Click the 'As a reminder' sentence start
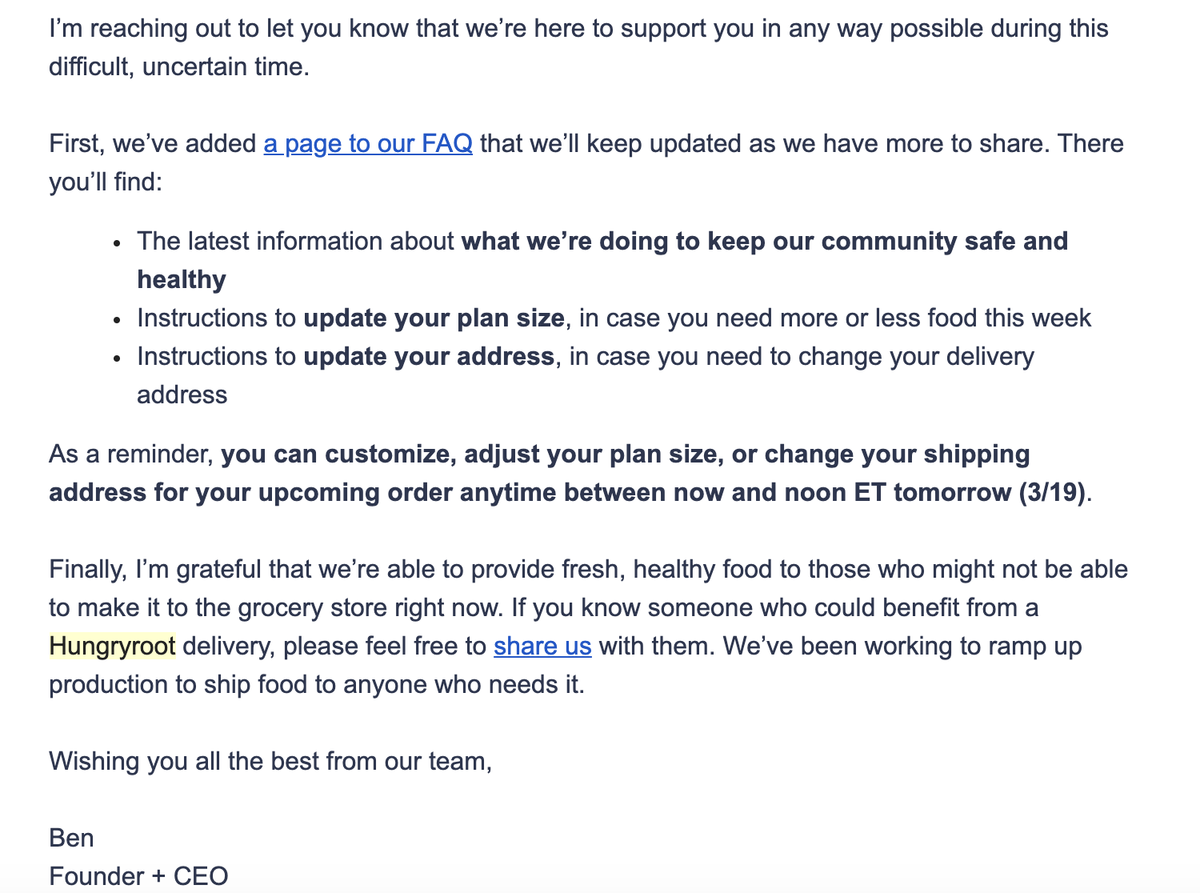Image resolution: width=1200 pixels, height=893 pixels. coord(130,455)
